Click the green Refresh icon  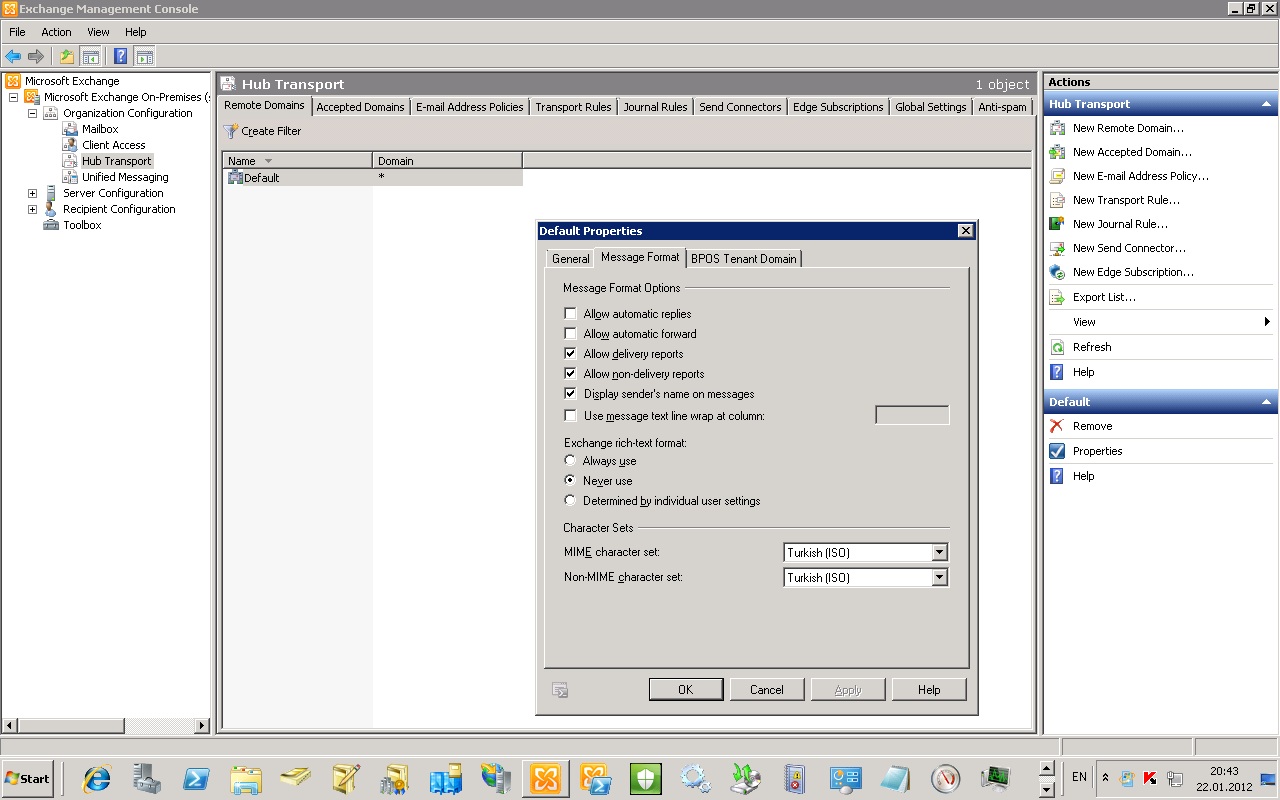pos(1057,347)
